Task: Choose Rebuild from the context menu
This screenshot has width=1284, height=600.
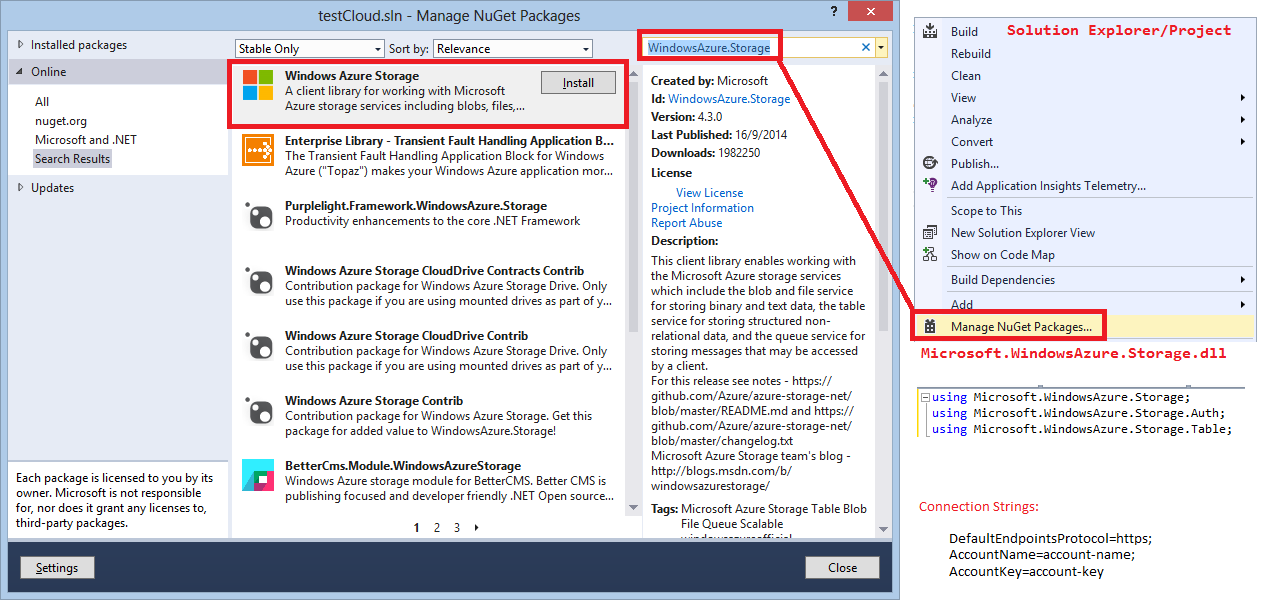Action: tap(971, 53)
